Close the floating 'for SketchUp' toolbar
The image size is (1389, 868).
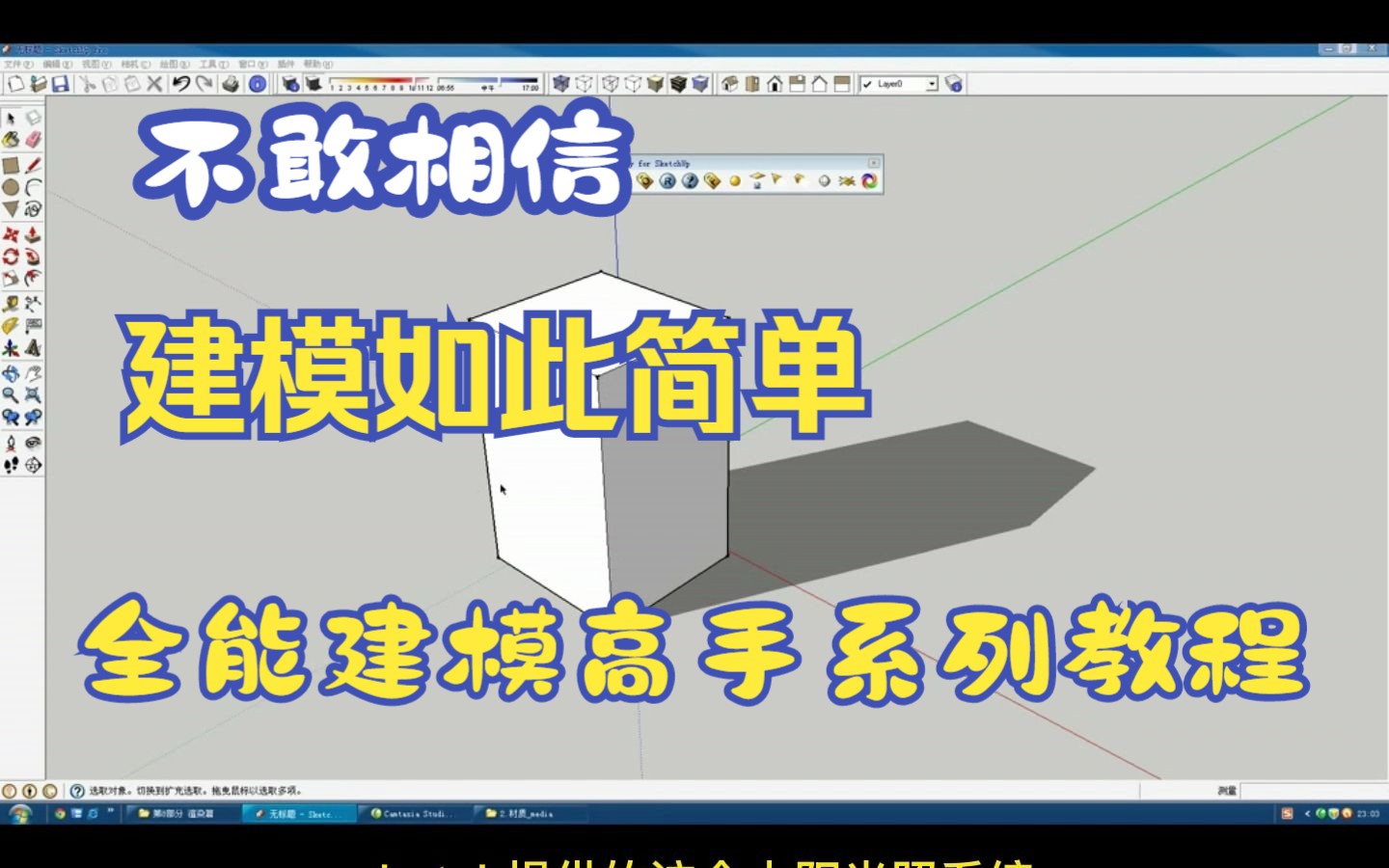(874, 163)
